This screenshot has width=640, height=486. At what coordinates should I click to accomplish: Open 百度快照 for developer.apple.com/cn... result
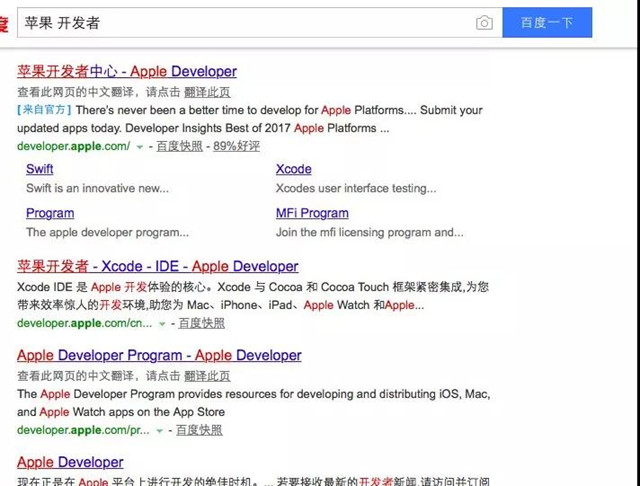pyautogui.click(x=202, y=323)
